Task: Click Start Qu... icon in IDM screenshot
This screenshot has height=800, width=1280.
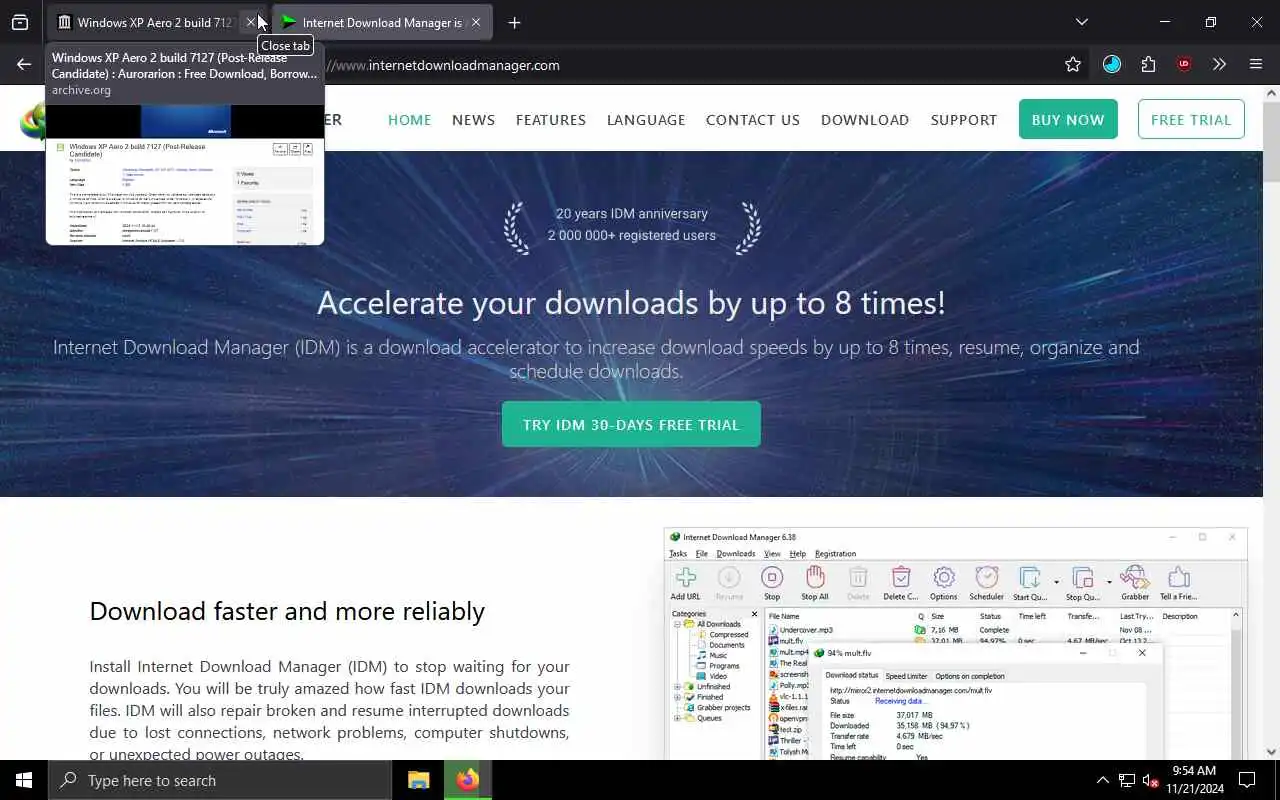Action: [x=1030, y=583]
